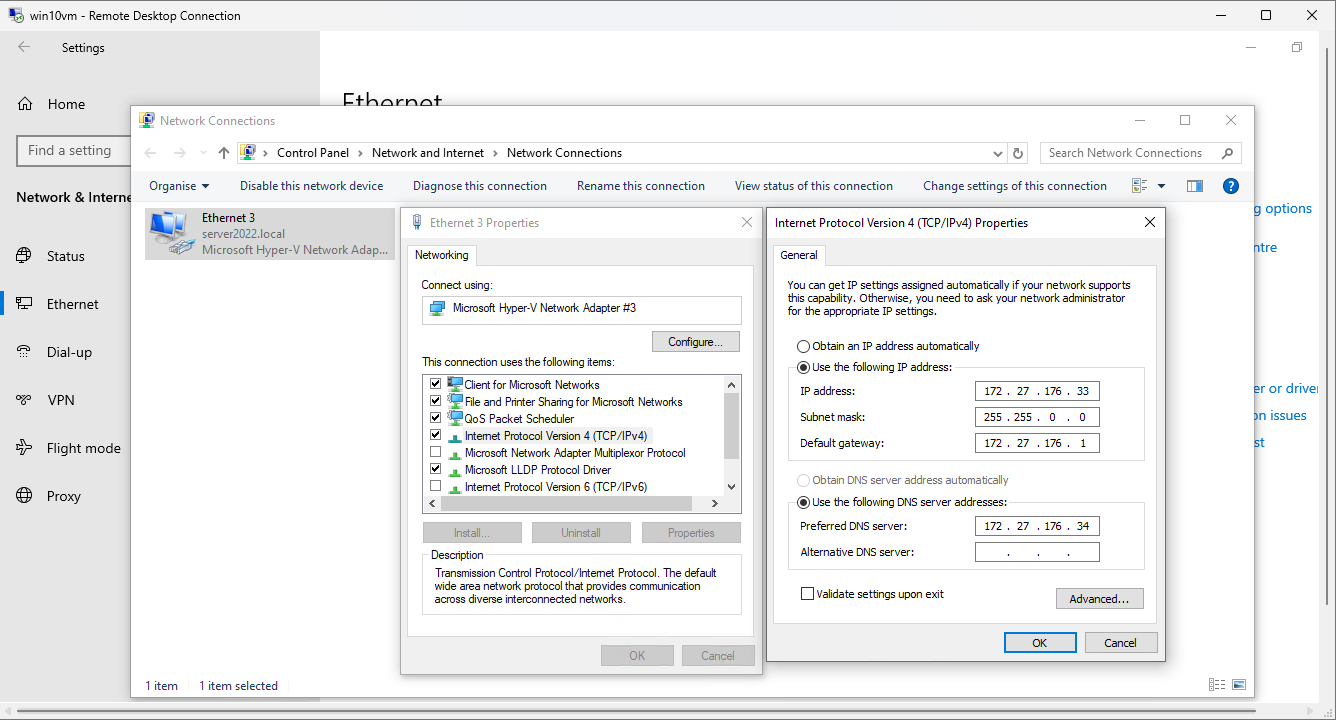Image resolution: width=1336 pixels, height=720 pixels.
Task: Open the blue help question mark icon
Action: click(1231, 186)
